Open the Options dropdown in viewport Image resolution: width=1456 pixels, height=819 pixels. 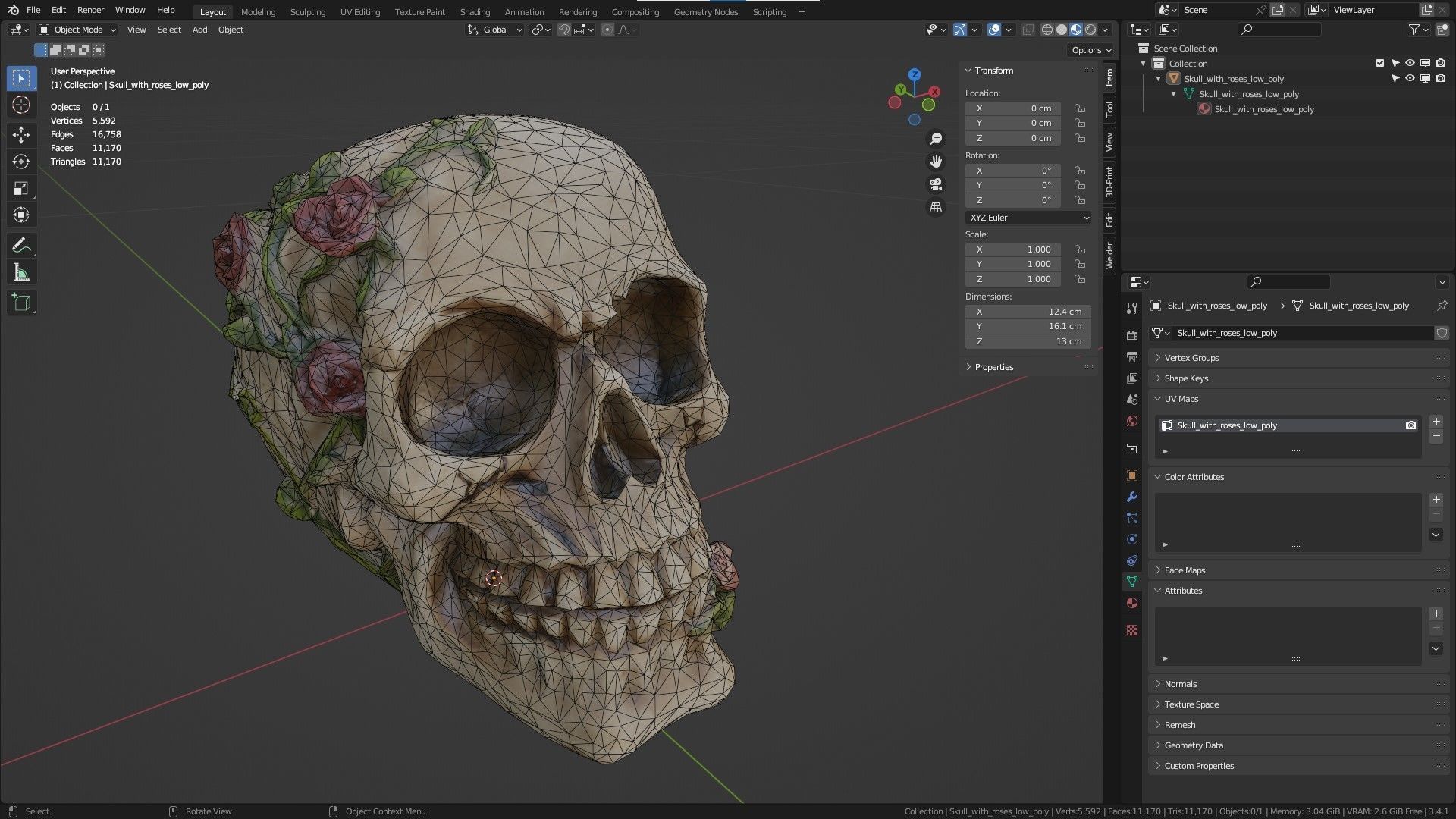tap(1091, 50)
